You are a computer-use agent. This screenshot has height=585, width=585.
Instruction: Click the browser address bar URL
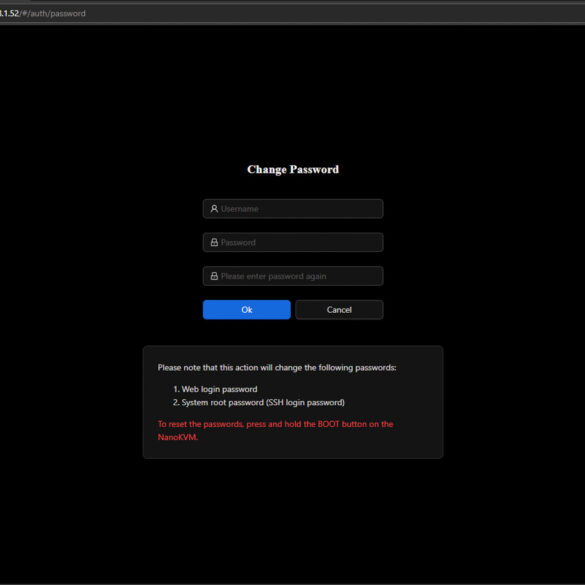pos(43,13)
